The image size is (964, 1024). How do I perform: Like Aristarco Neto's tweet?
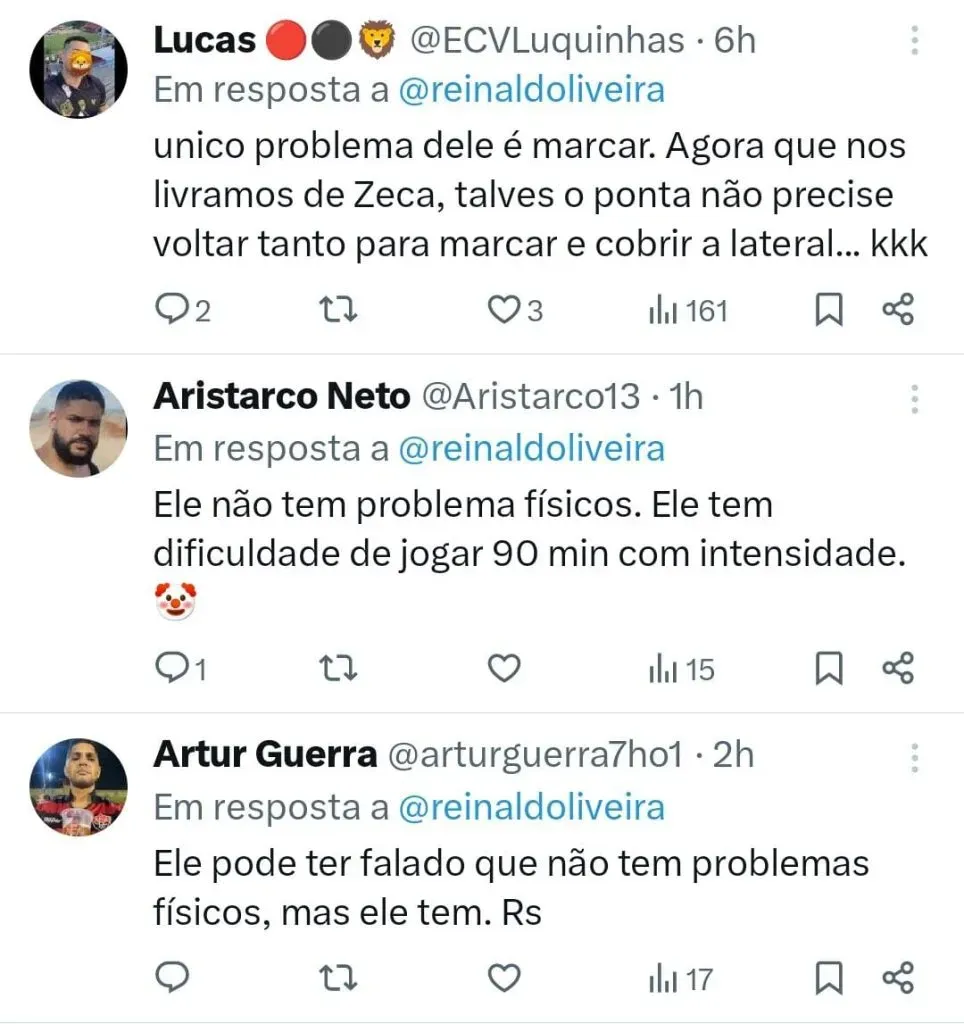click(x=503, y=668)
